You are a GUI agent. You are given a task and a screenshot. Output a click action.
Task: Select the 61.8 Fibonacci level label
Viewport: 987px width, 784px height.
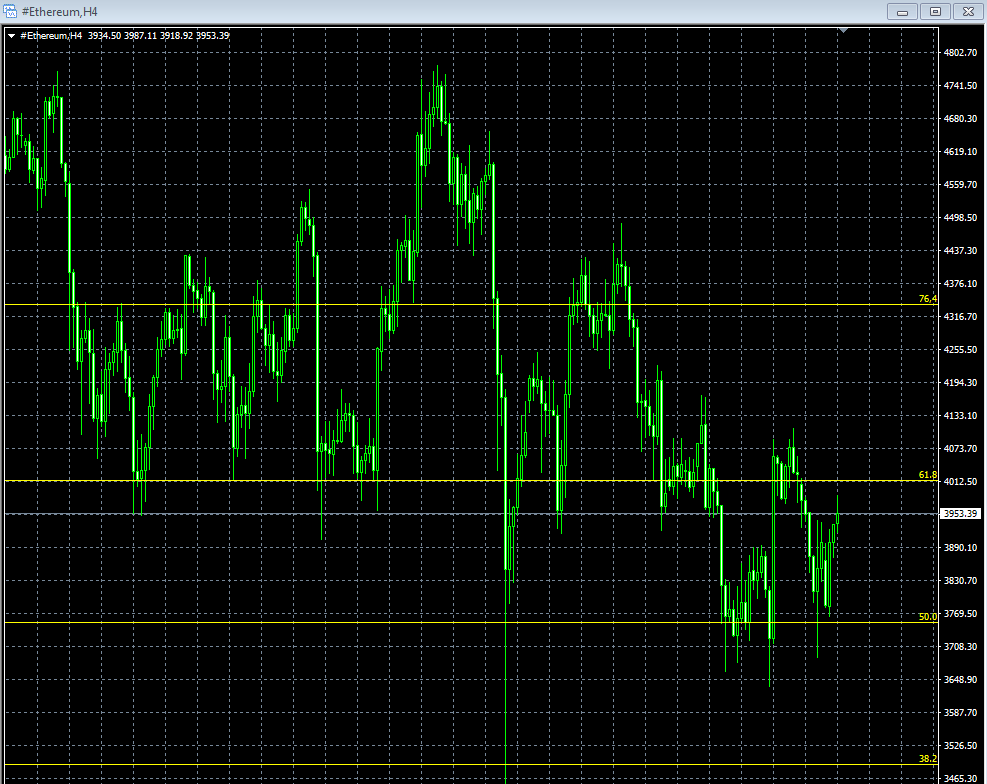pyautogui.click(x=927, y=475)
